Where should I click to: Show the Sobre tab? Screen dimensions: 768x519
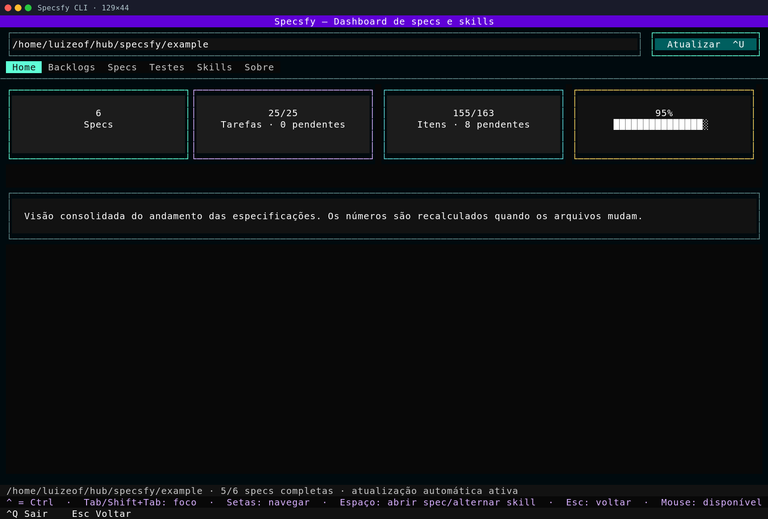coord(259,67)
